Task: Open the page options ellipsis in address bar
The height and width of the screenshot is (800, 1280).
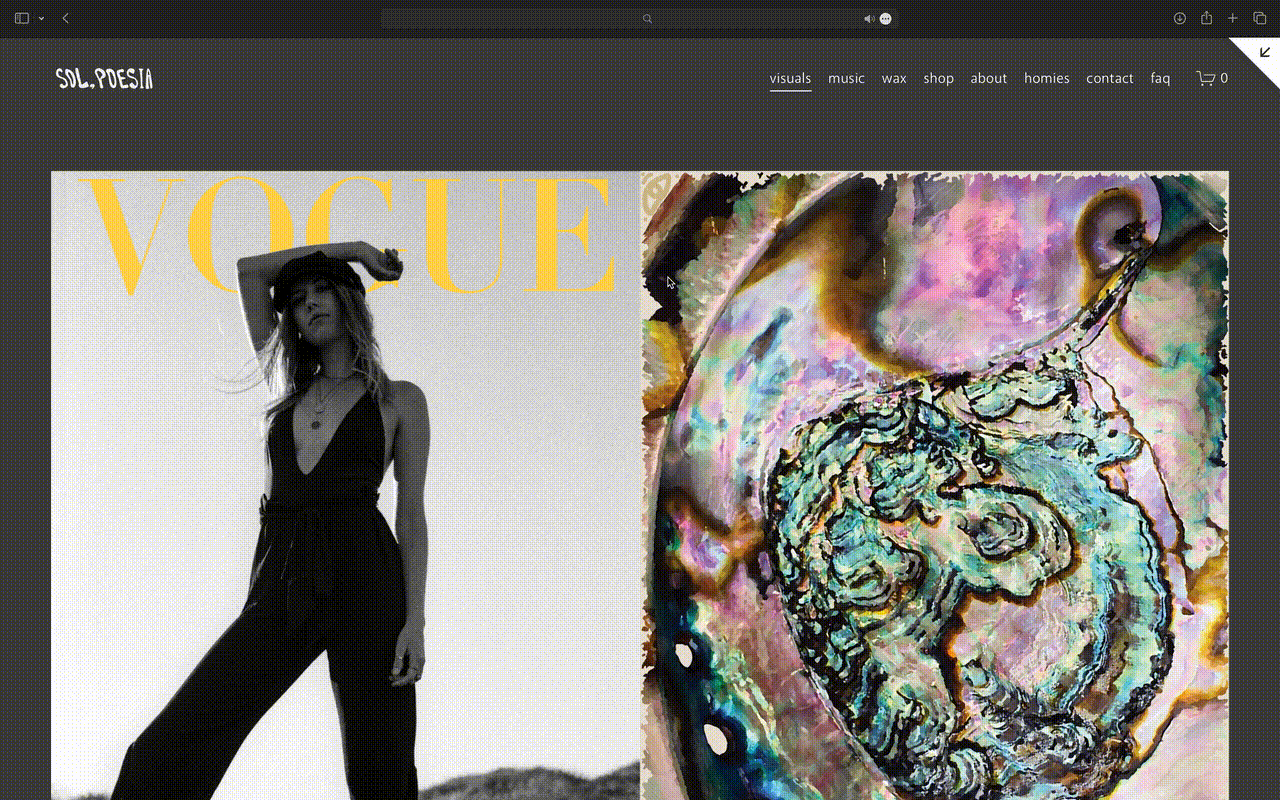Action: point(885,18)
